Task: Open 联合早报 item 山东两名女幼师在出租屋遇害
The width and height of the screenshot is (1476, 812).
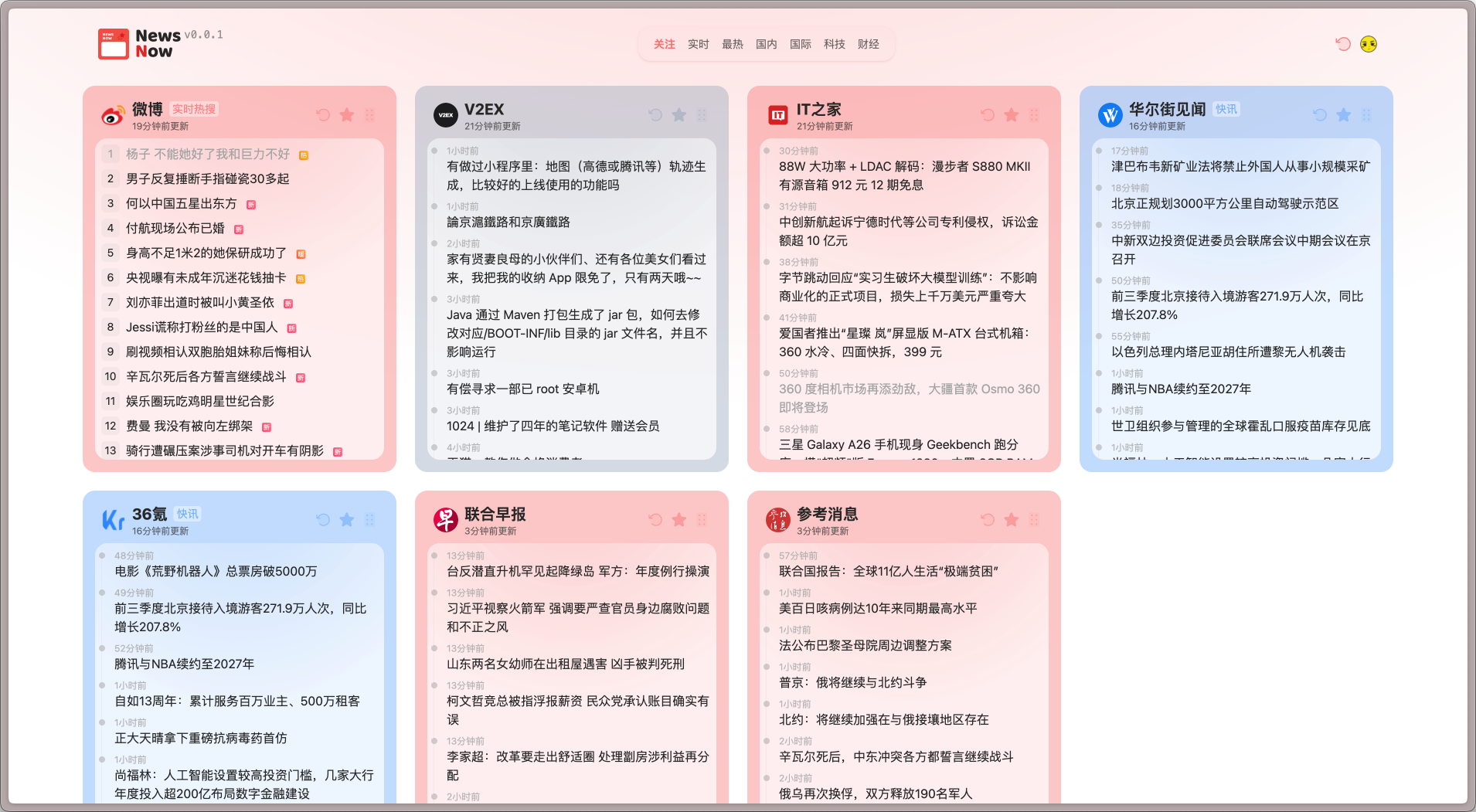Action: coord(566,664)
